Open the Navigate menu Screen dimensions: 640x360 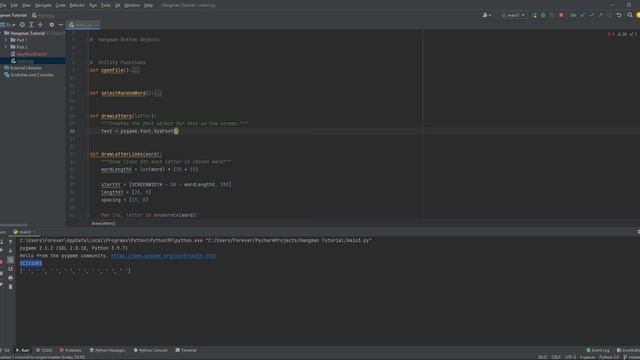tap(43, 5)
